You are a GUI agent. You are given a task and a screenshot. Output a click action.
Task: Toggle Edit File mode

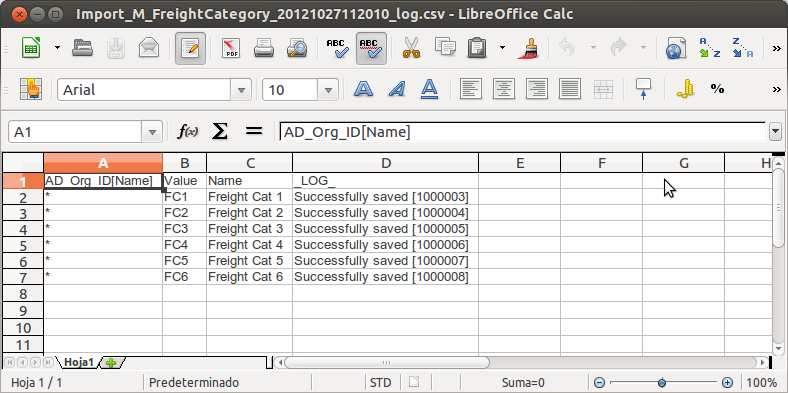point(190,48)
